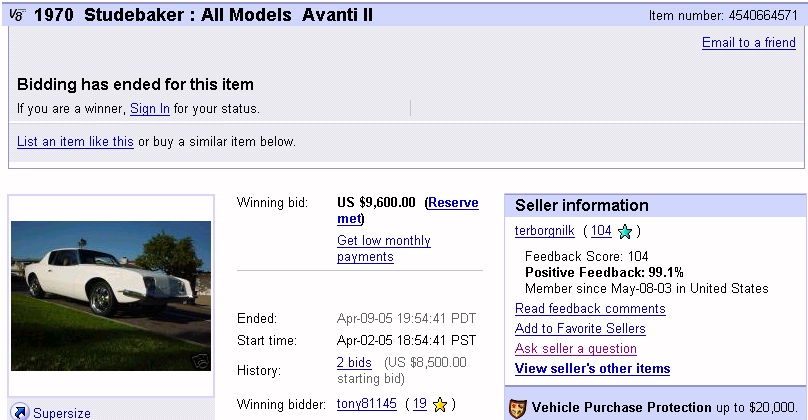Click the camera icon on the photo
The height and width of the screenshot is (420, 808).
[199, 361]
